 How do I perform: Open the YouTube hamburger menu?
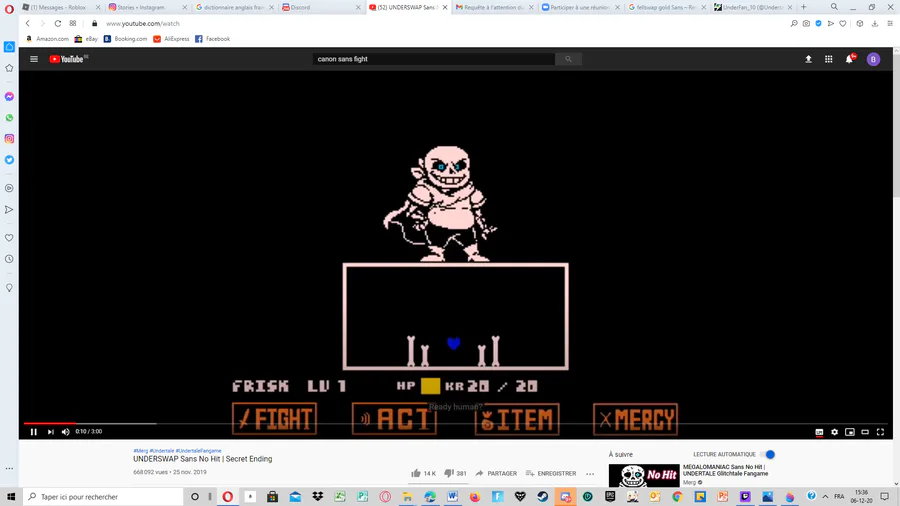34,59
